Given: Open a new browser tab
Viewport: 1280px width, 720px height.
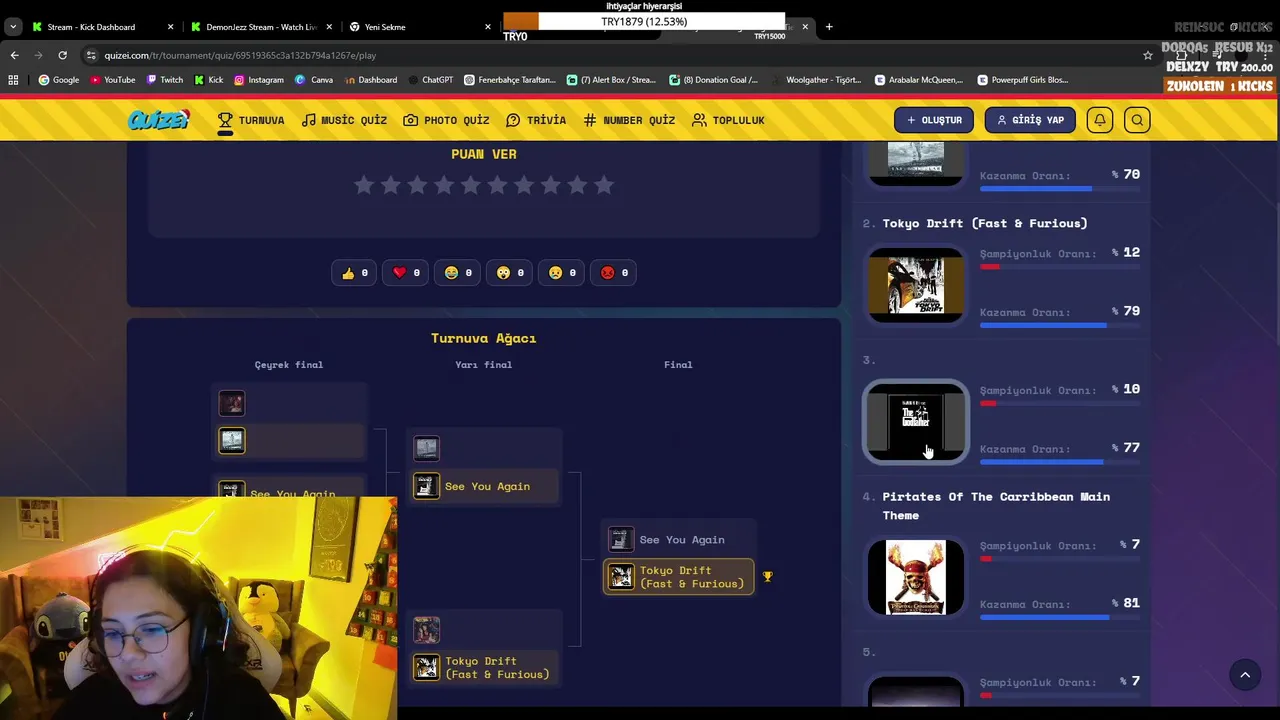Looking at the screenshot, I should click(x=829, y=27).
